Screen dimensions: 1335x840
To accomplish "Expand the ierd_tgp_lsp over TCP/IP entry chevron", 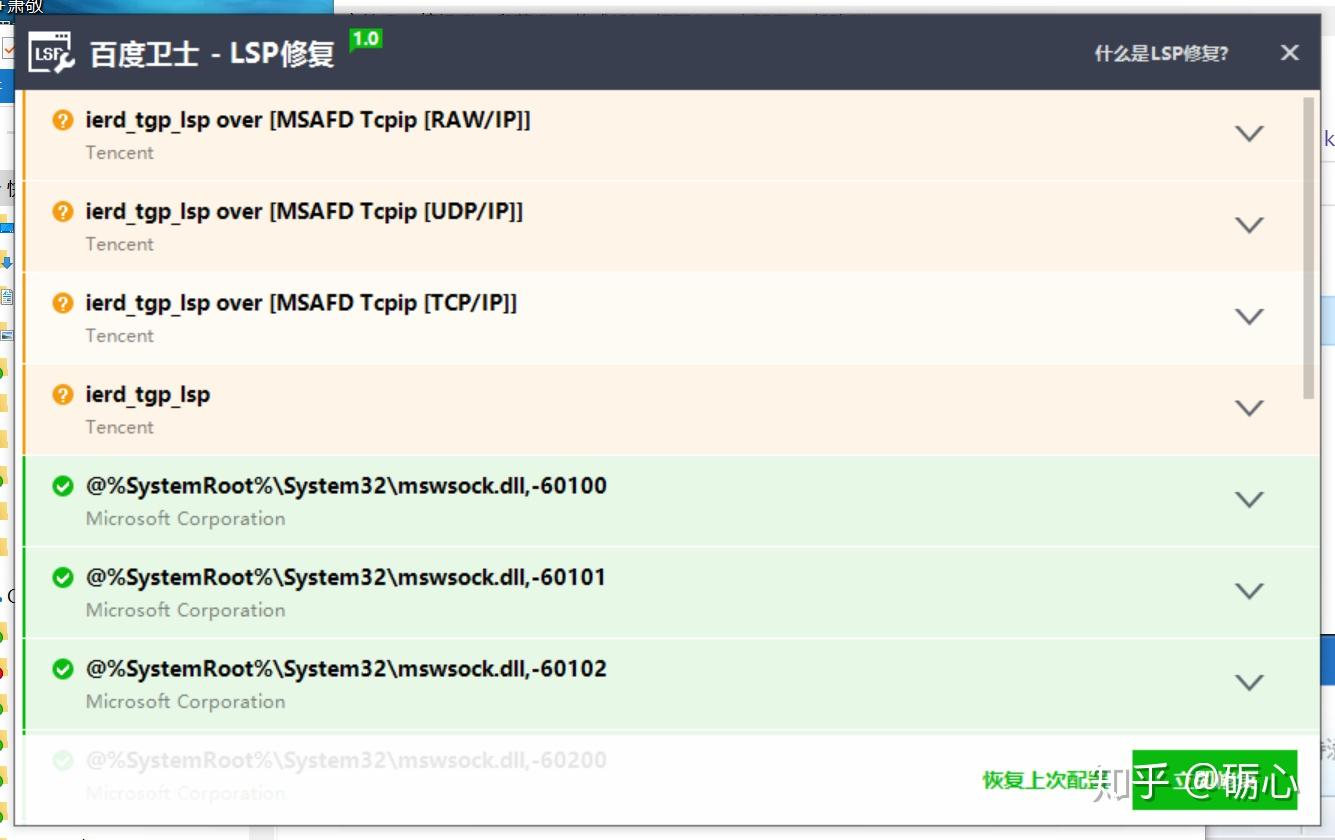I will [x=1250, y=316].
